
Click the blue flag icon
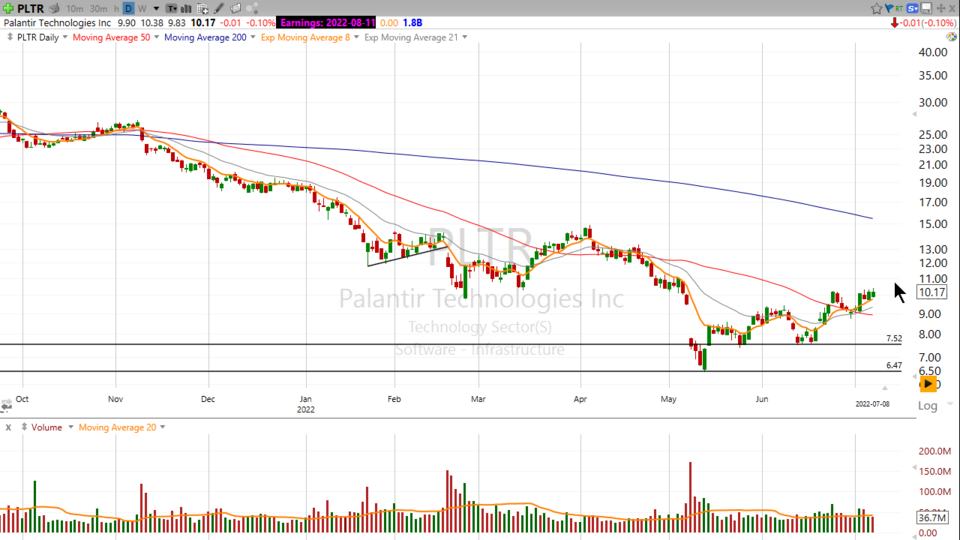(x=888, y=9)
